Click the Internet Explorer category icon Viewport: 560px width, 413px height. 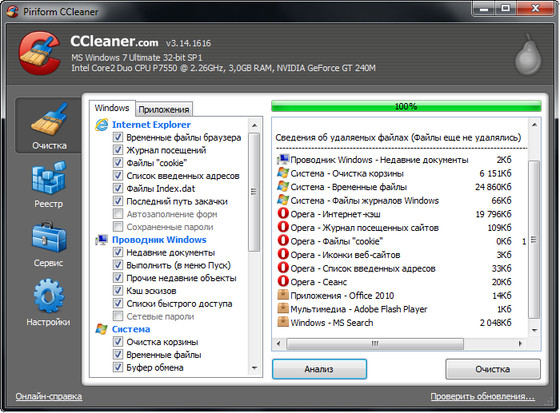click(102, 125)
